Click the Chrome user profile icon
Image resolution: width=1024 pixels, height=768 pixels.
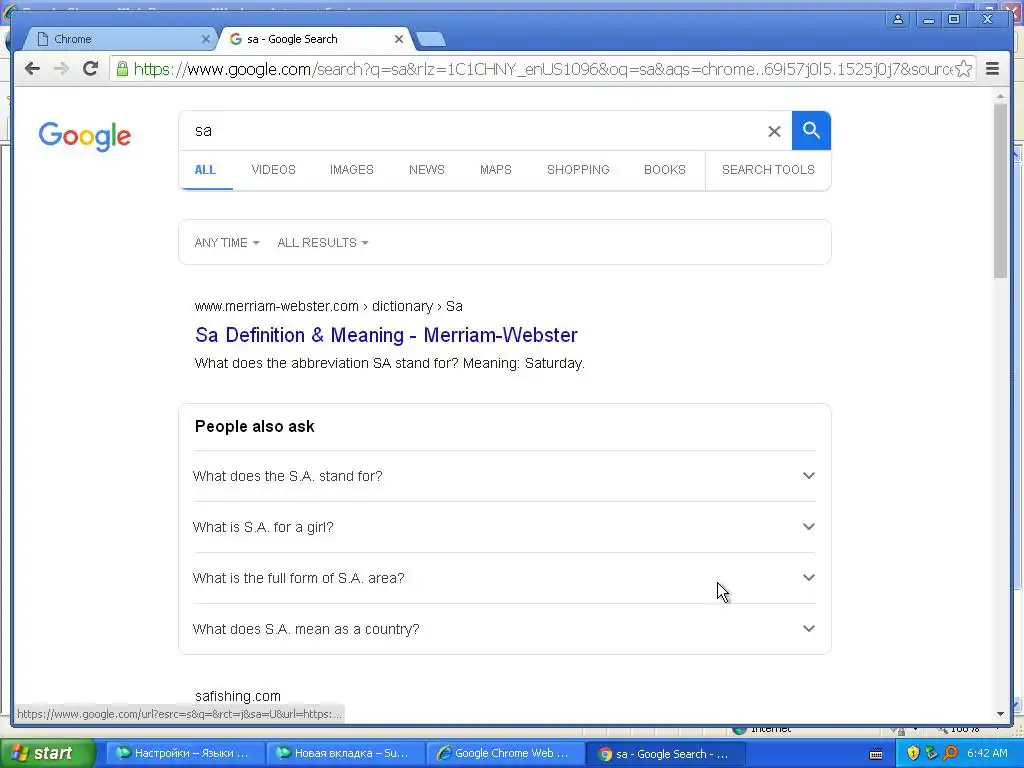pyautogui.click(x=898, y=20)
